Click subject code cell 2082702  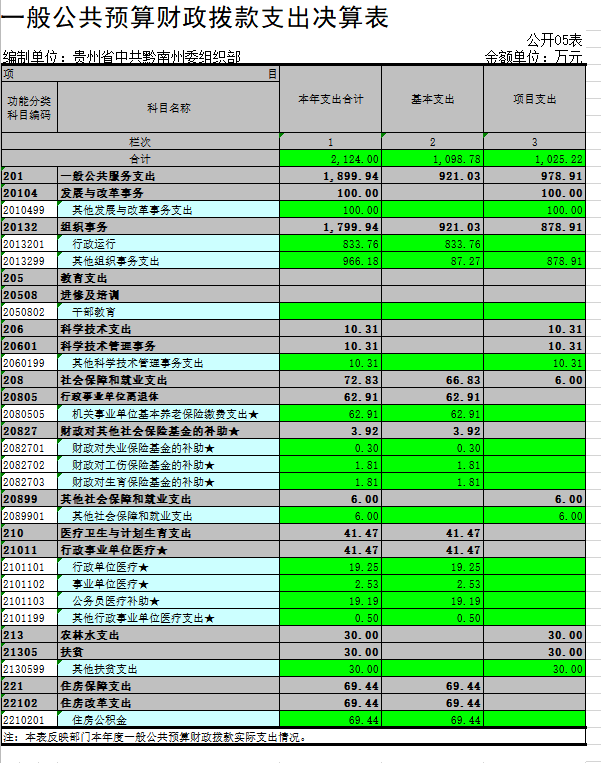29,465
